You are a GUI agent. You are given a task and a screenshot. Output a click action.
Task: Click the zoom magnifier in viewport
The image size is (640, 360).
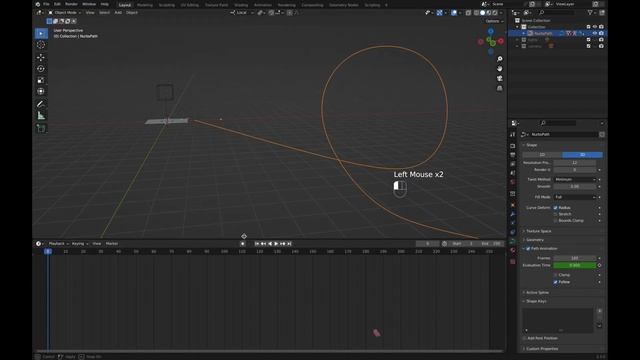coord(500,59)
